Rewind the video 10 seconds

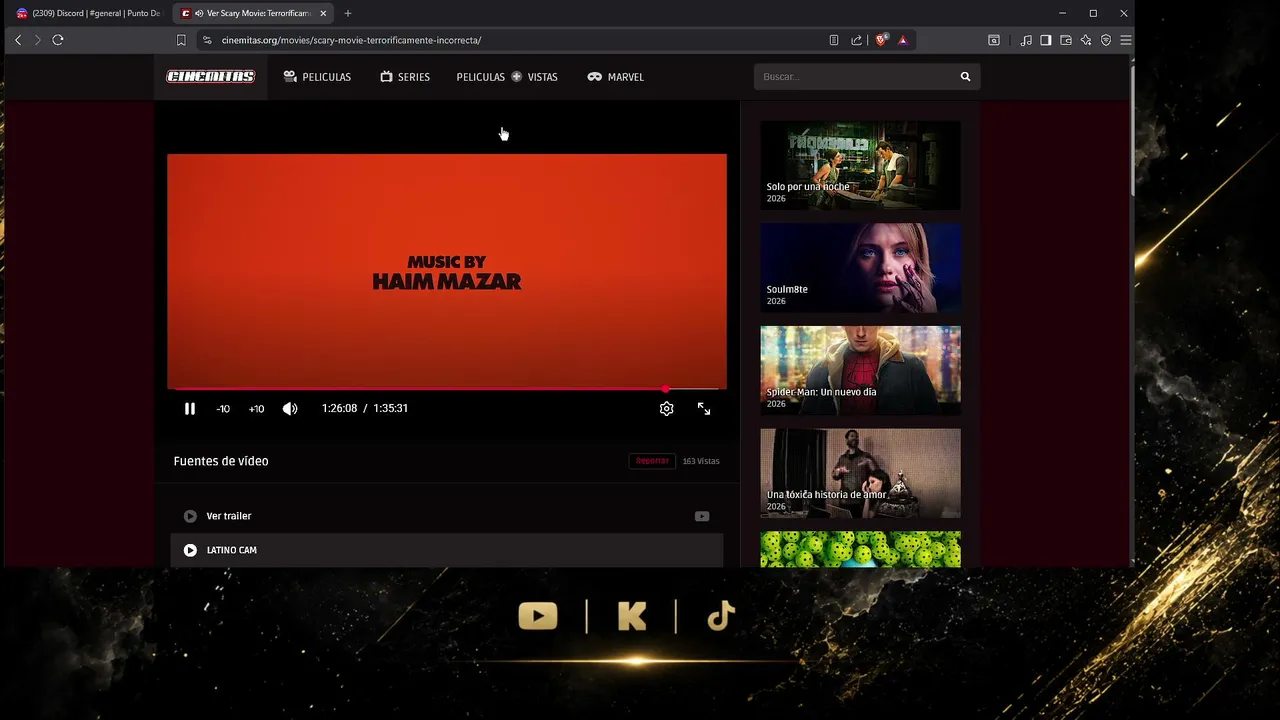tap(223, 408)
